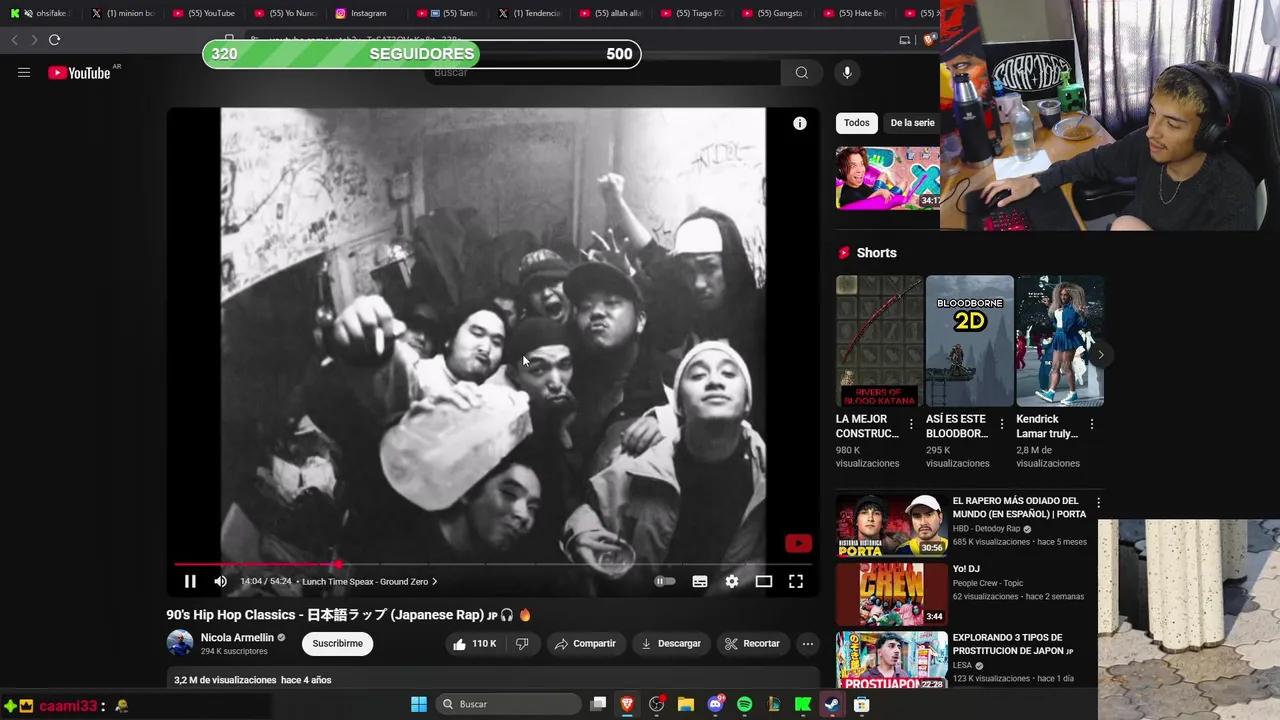Advance Shorts shelf with the next arrow

[x=1100, y=355]
